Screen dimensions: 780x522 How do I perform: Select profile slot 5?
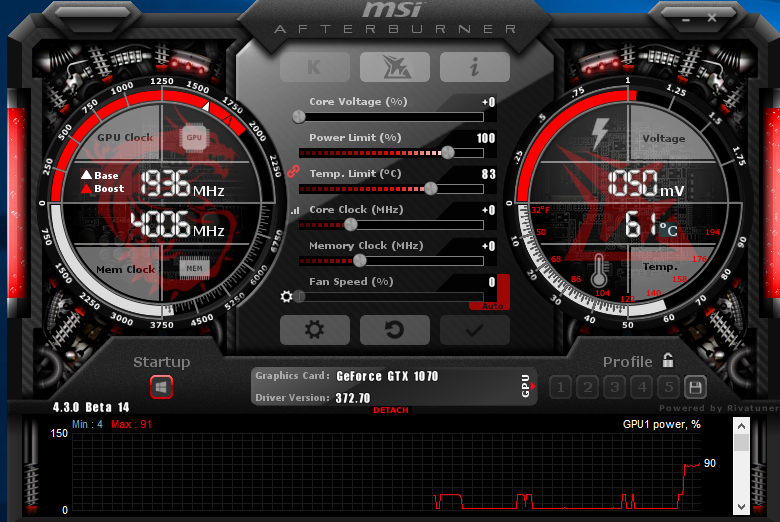(669, 387)
